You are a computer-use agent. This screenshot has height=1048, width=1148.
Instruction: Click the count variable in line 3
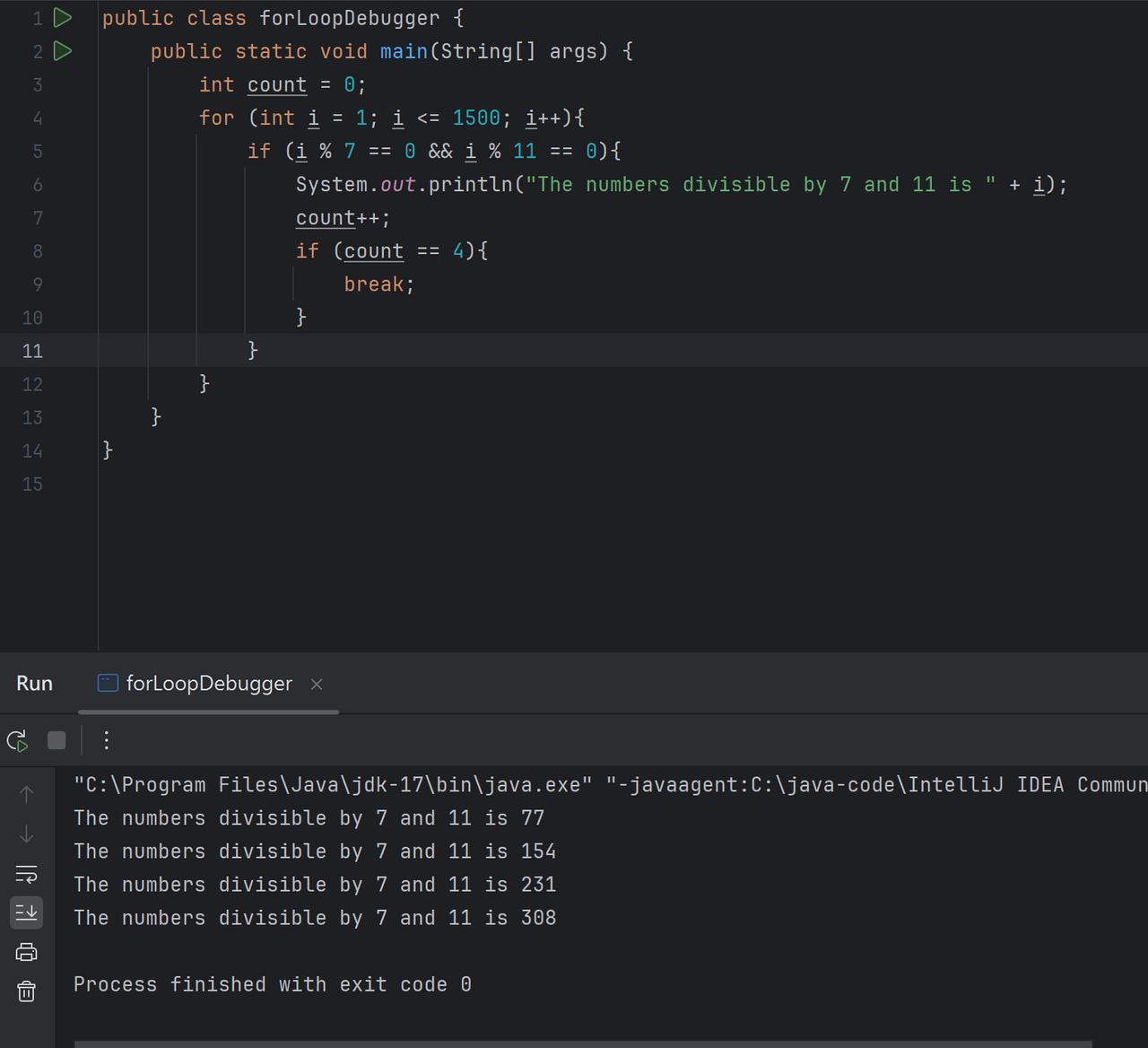[x=276, y=85]
